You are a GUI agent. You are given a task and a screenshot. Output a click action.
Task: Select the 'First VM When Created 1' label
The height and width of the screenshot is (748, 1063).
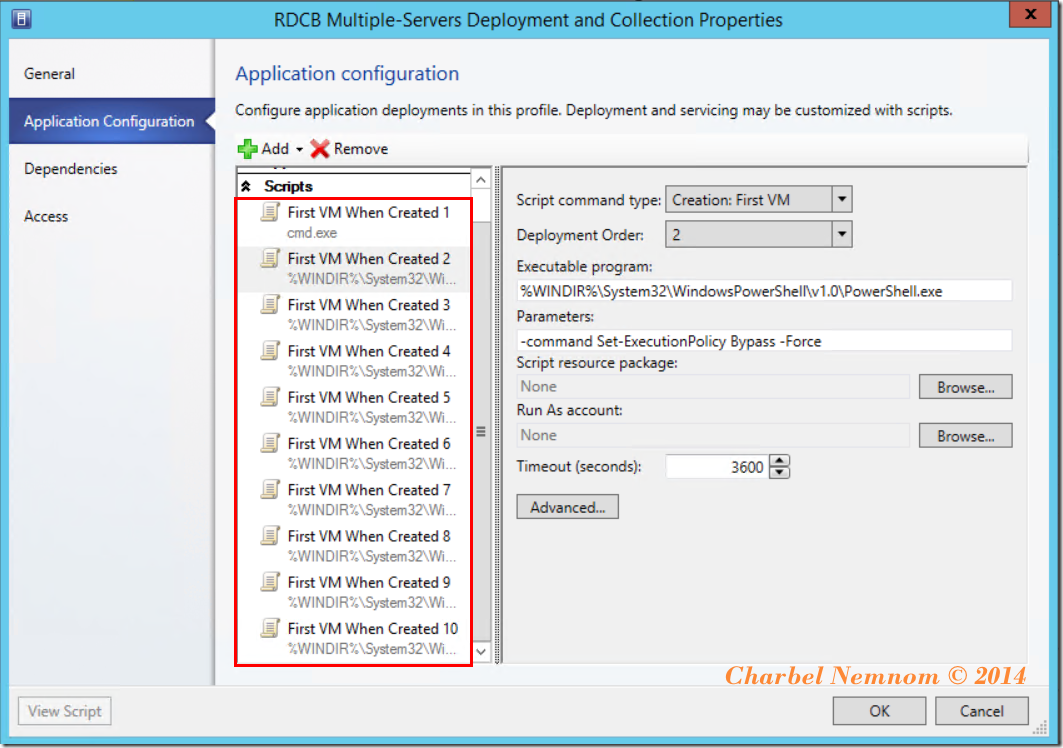[x=368, y=212]
